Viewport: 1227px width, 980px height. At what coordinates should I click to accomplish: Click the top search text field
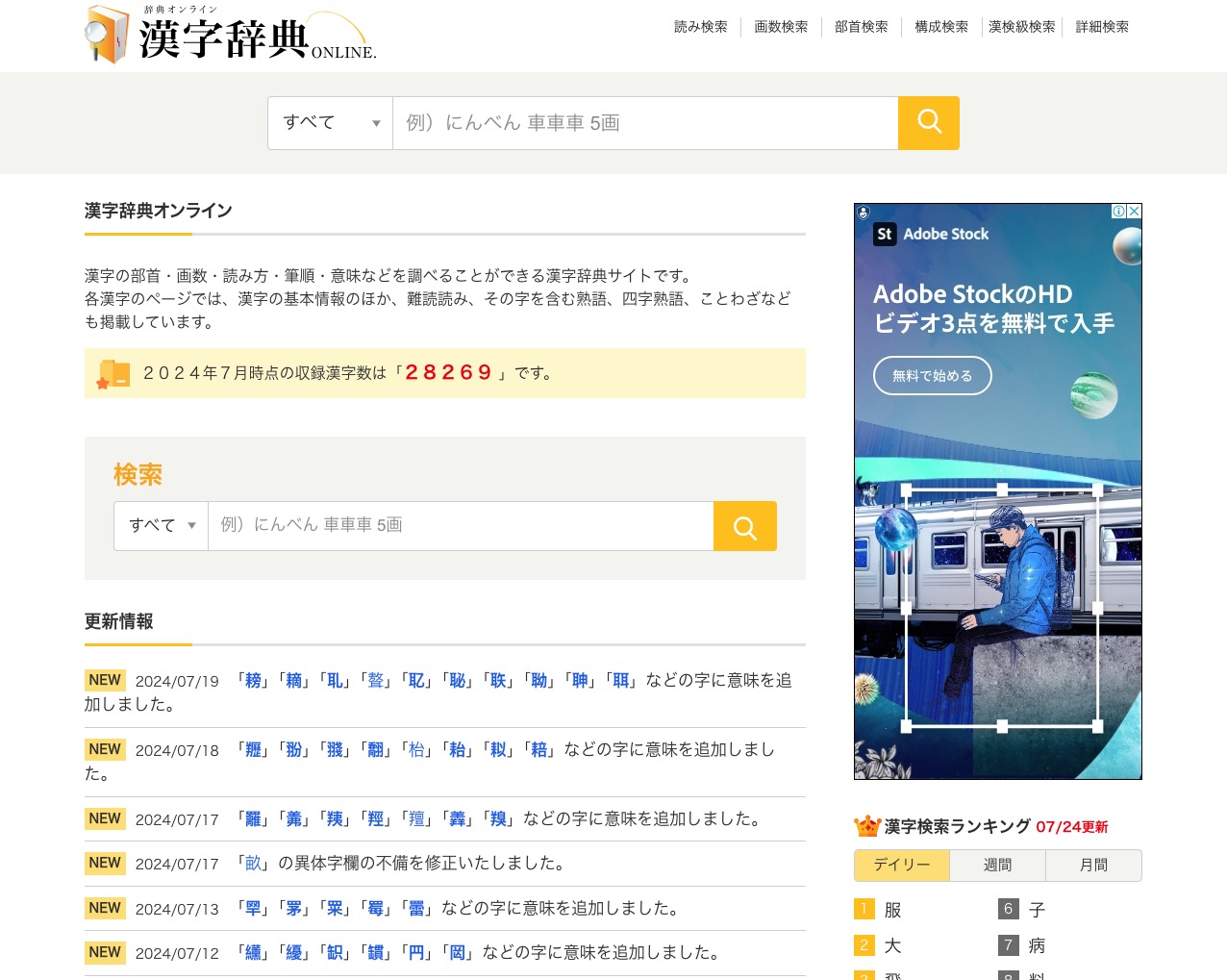644,123
